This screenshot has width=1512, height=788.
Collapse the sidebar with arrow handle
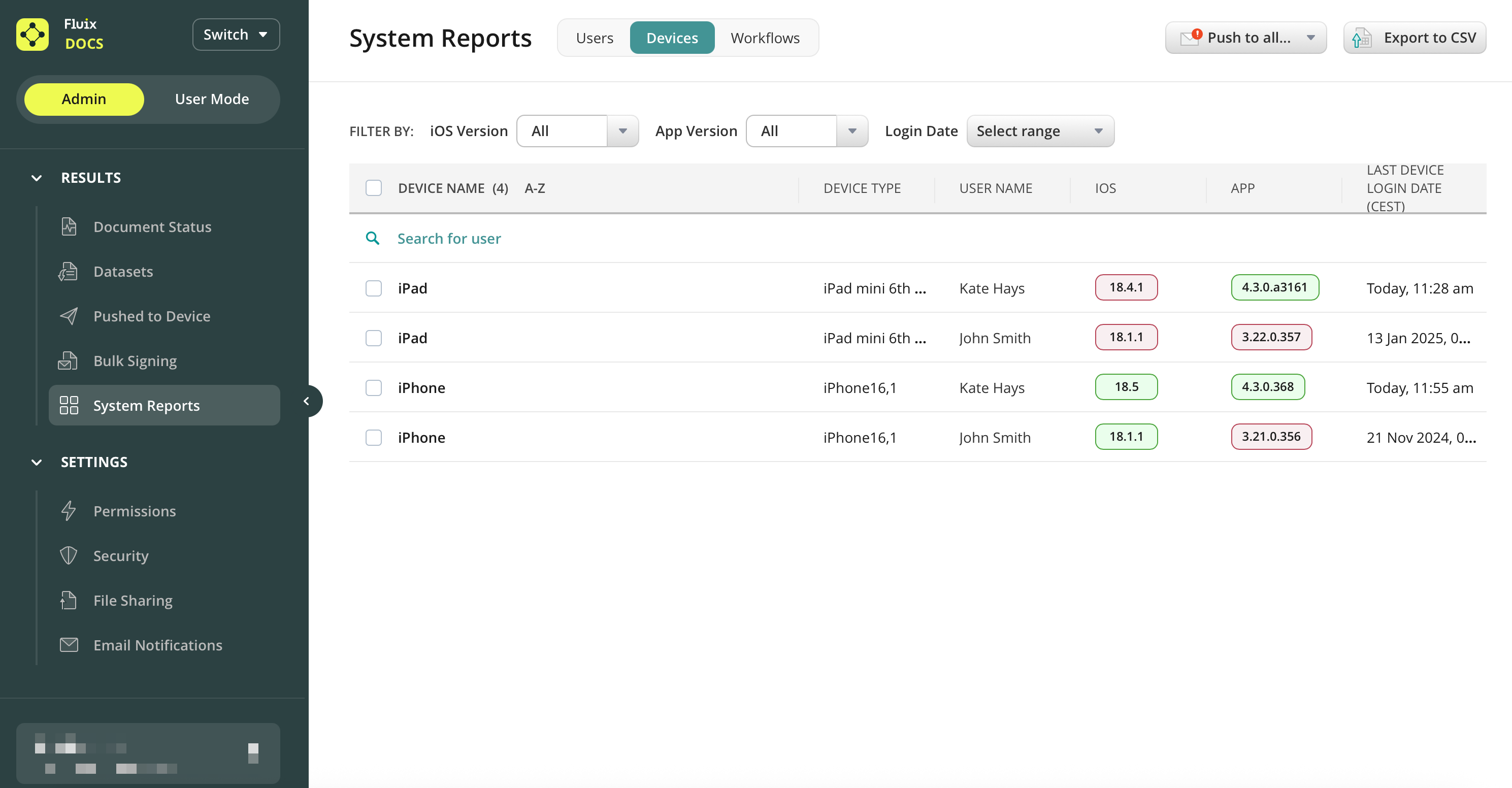[x=306, y=401]
